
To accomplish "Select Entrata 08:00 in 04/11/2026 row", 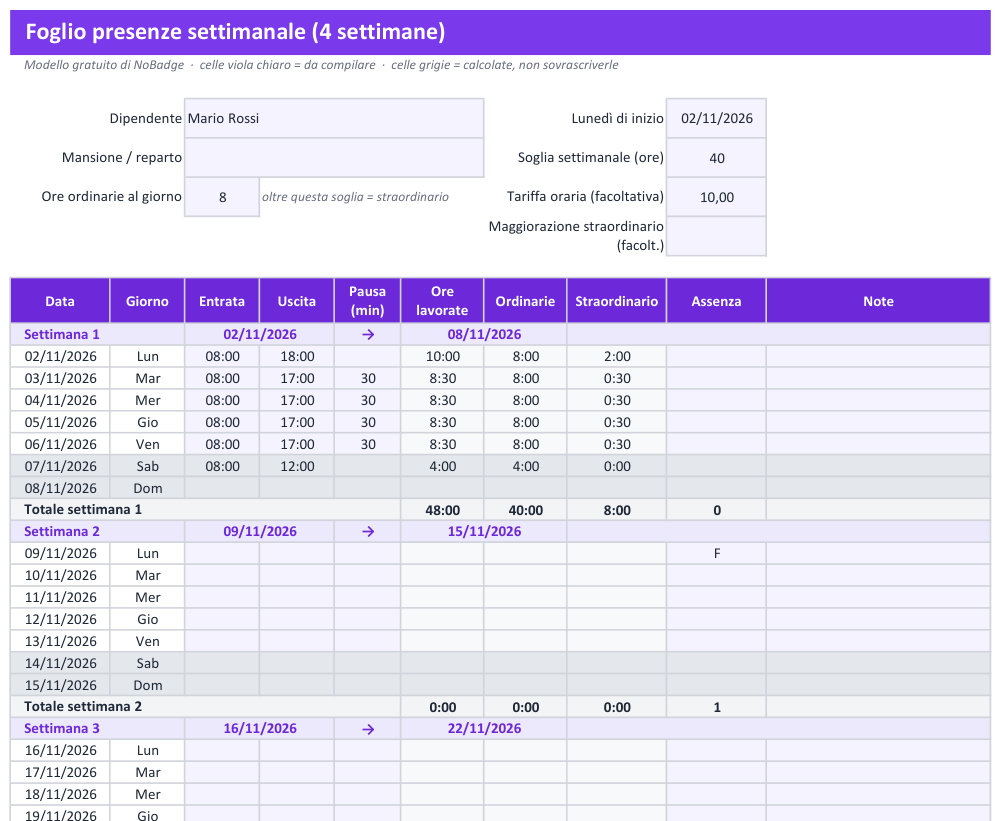I will coord(222,400).
